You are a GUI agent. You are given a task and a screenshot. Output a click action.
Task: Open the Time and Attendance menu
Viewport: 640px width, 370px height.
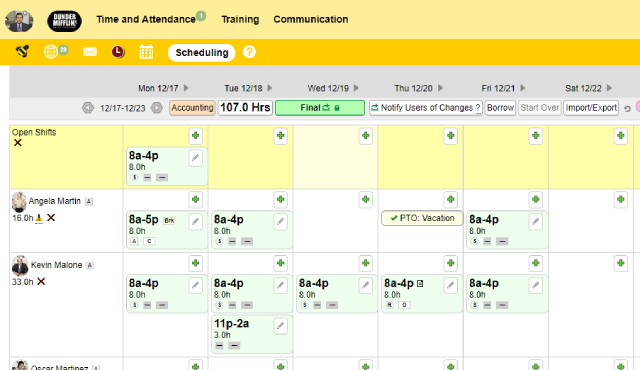[146, 19]
